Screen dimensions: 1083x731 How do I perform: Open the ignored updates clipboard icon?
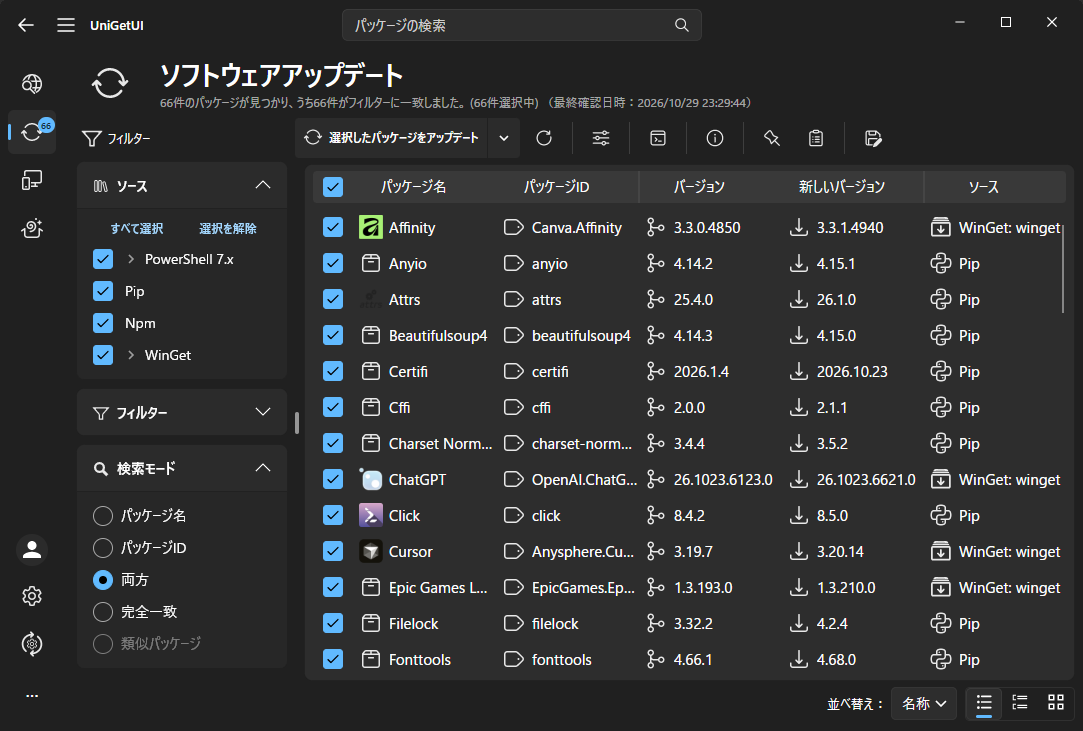(x=816, y=138)
